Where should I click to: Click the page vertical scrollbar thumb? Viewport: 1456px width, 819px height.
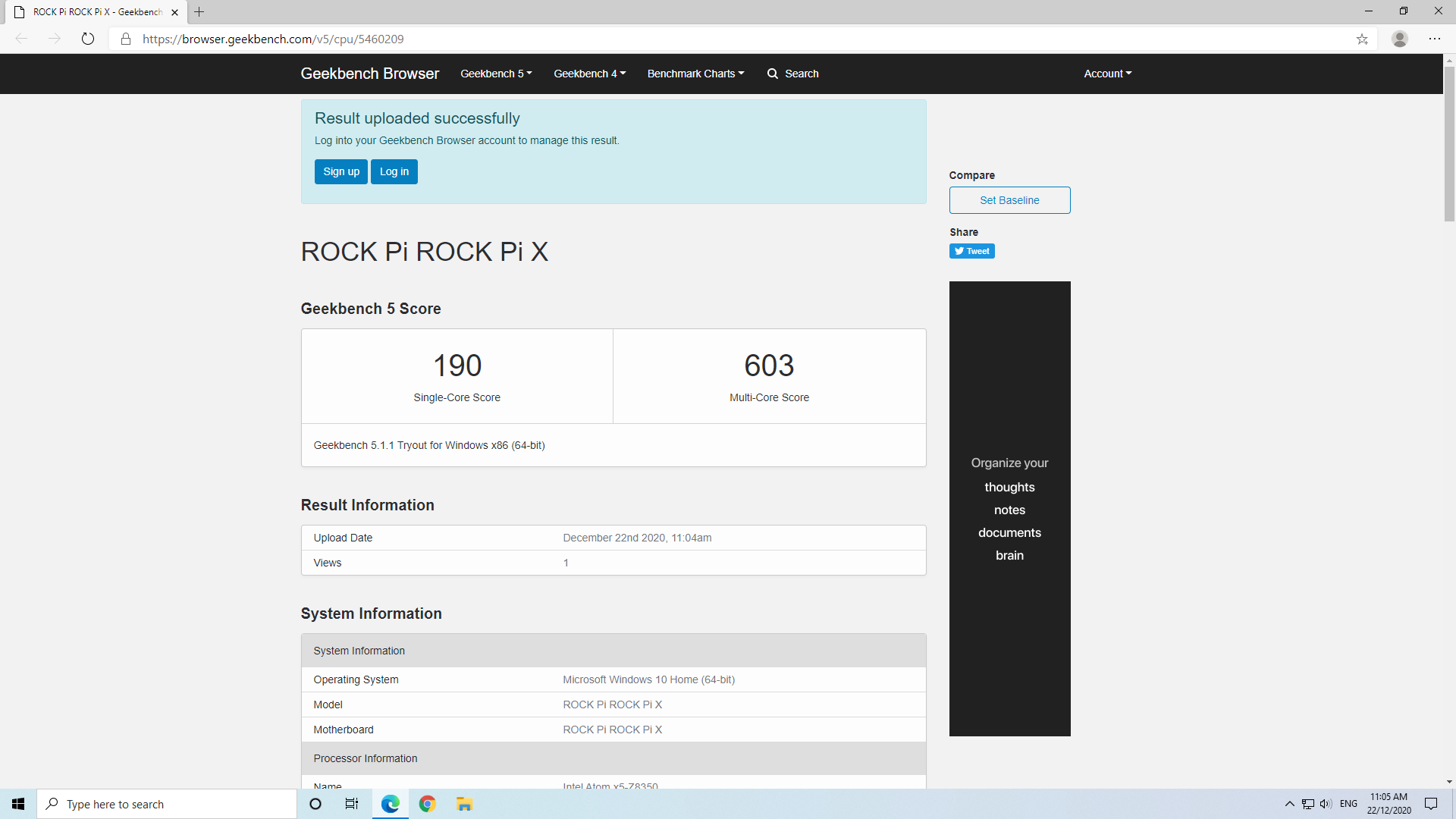pos(1449,144)
